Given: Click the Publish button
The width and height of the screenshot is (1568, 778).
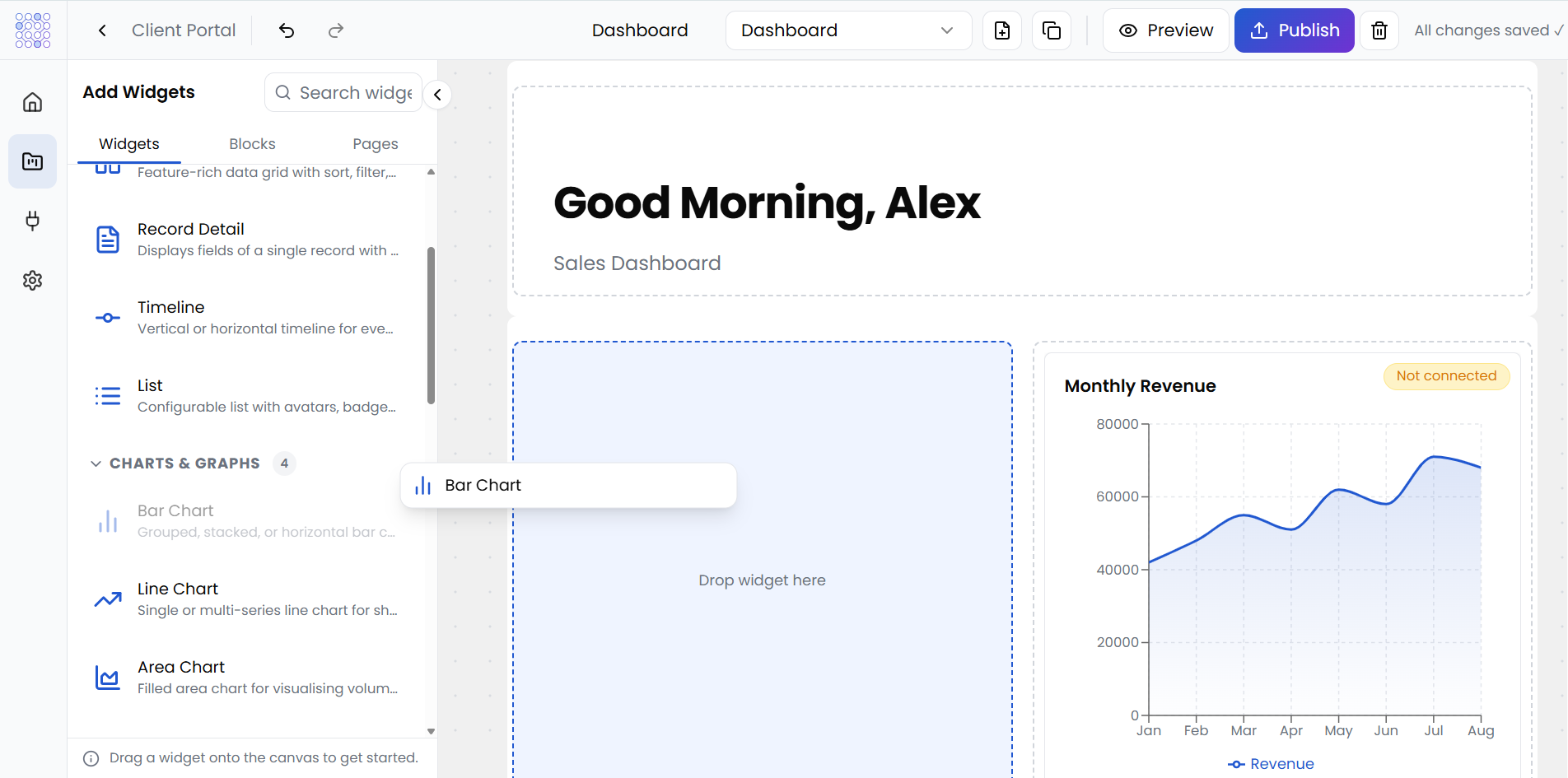Looking at the screenshot, I should coord(1295,30).
